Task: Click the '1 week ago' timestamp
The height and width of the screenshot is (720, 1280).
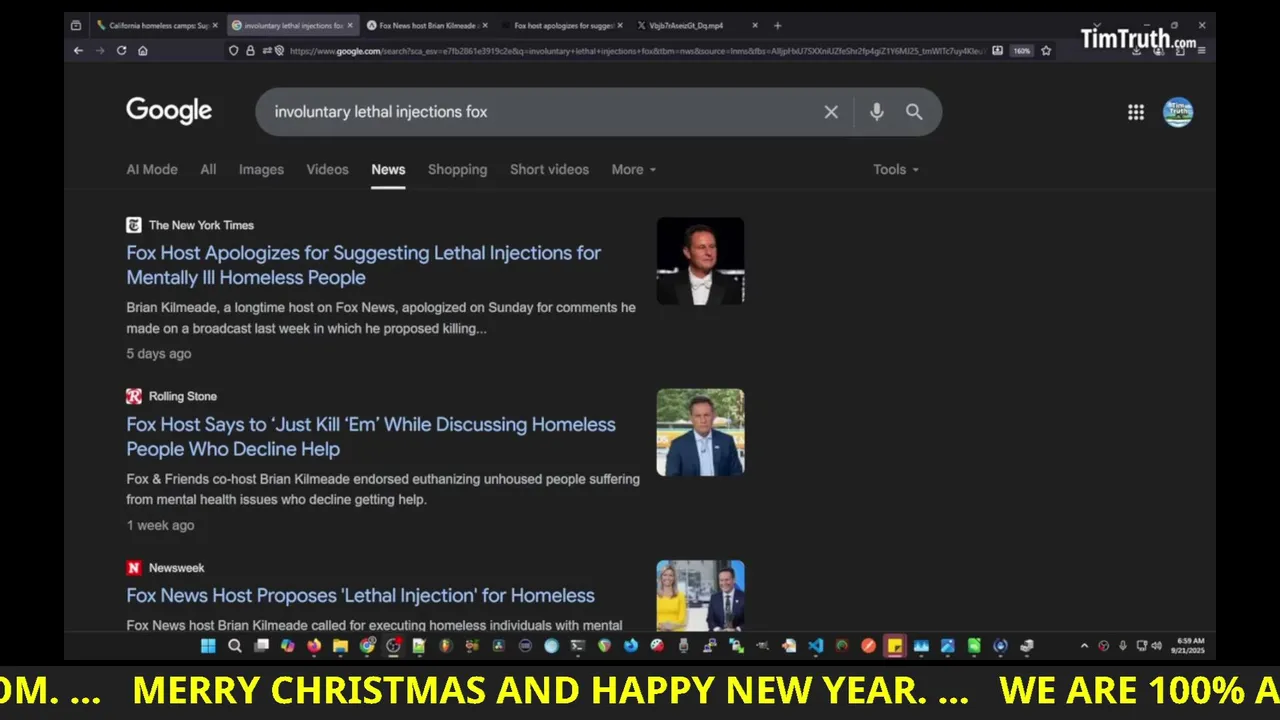Action: pos(160,525)
